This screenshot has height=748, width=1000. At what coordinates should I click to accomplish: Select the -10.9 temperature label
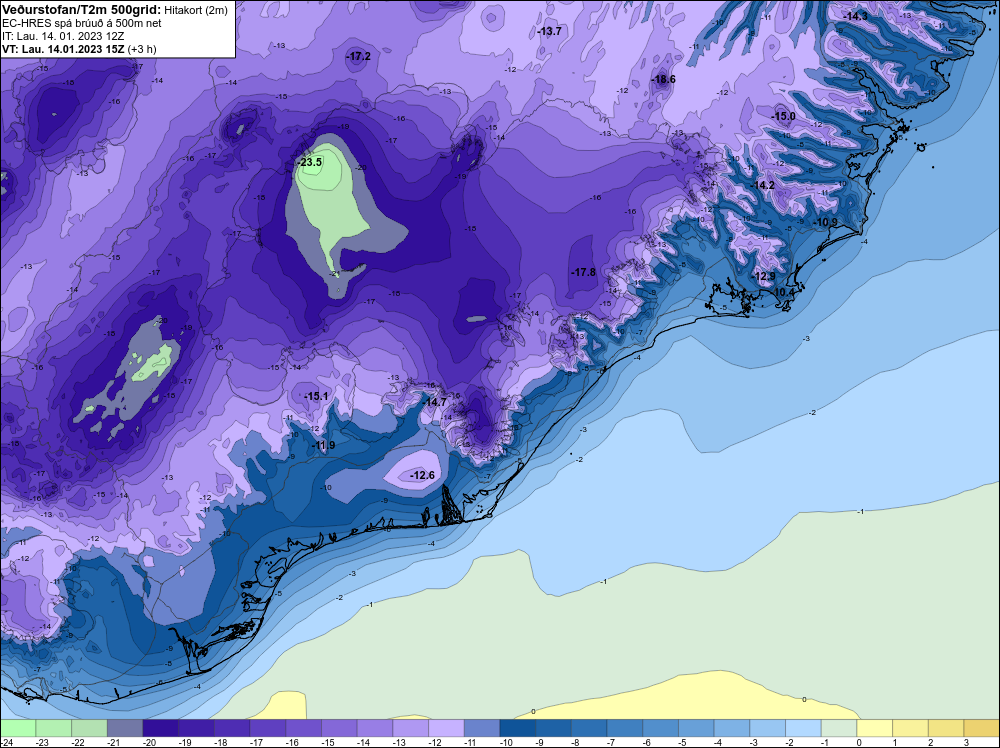(x=825, y=222)
